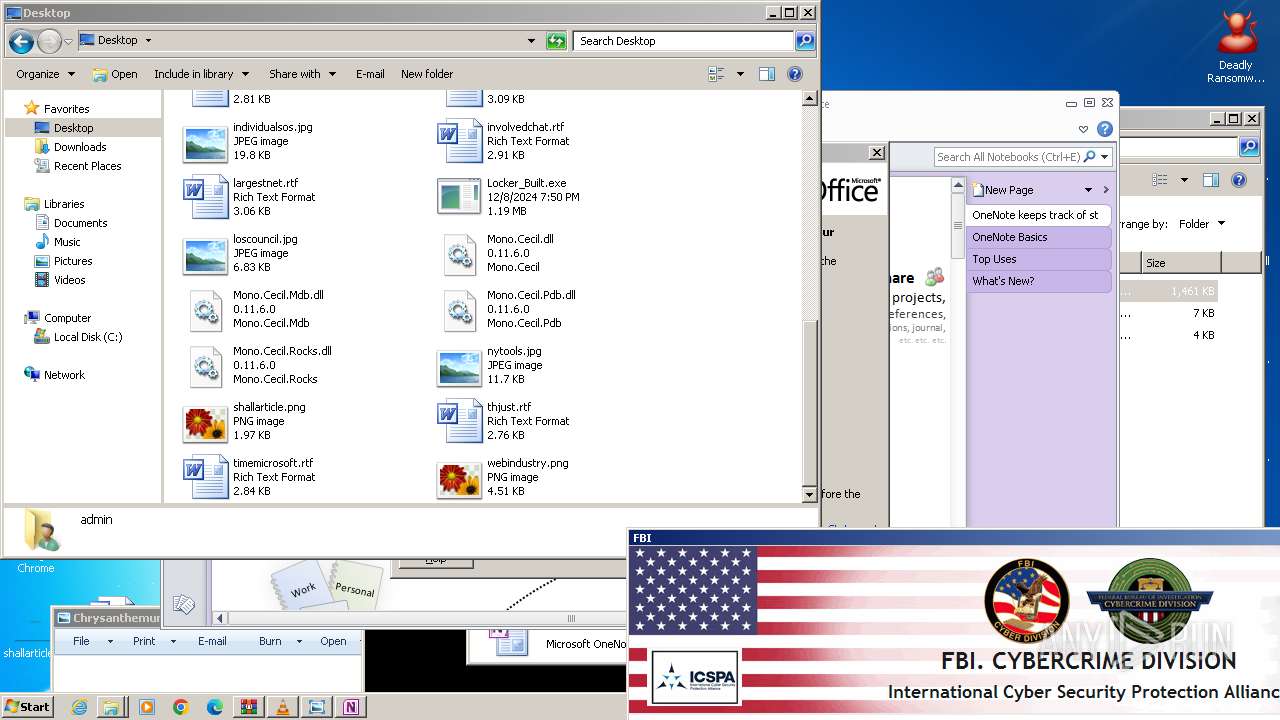The width and height of the screenshot is (1280, 720).
Task: Open the views options dropdown arrow in Desktop window
Action: tap(740, 74)
